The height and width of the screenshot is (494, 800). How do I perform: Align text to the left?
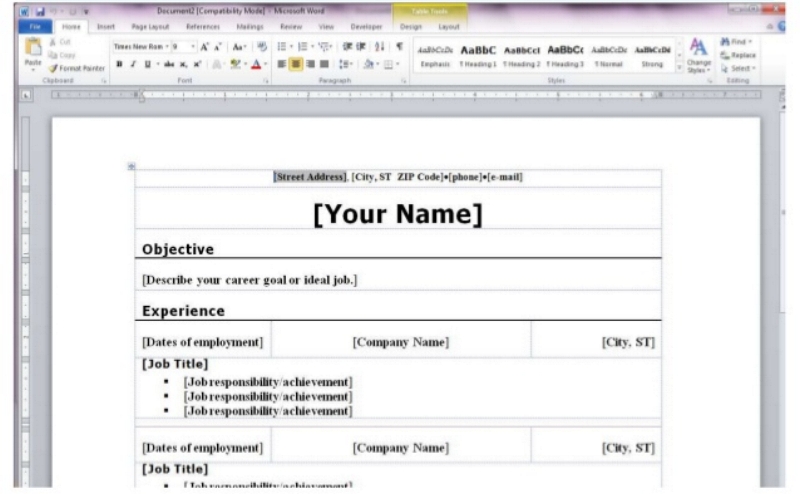tap(282, 64)
